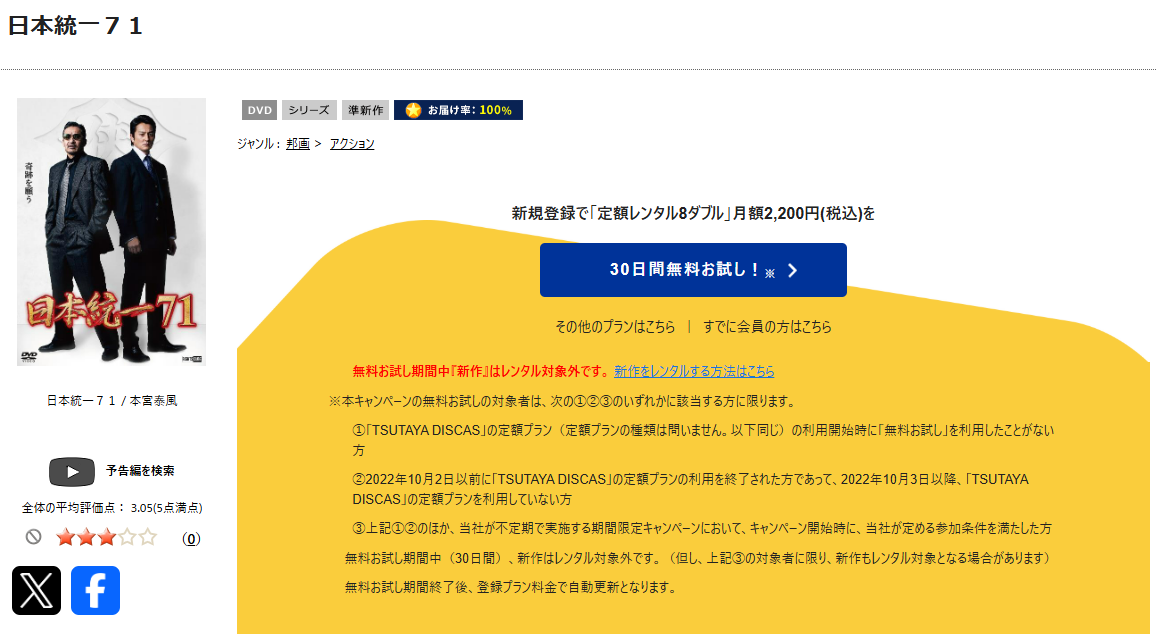This screenshot has height=641, width=1157.
Task: Click the DVD format badge
Action: pos(258,110)
